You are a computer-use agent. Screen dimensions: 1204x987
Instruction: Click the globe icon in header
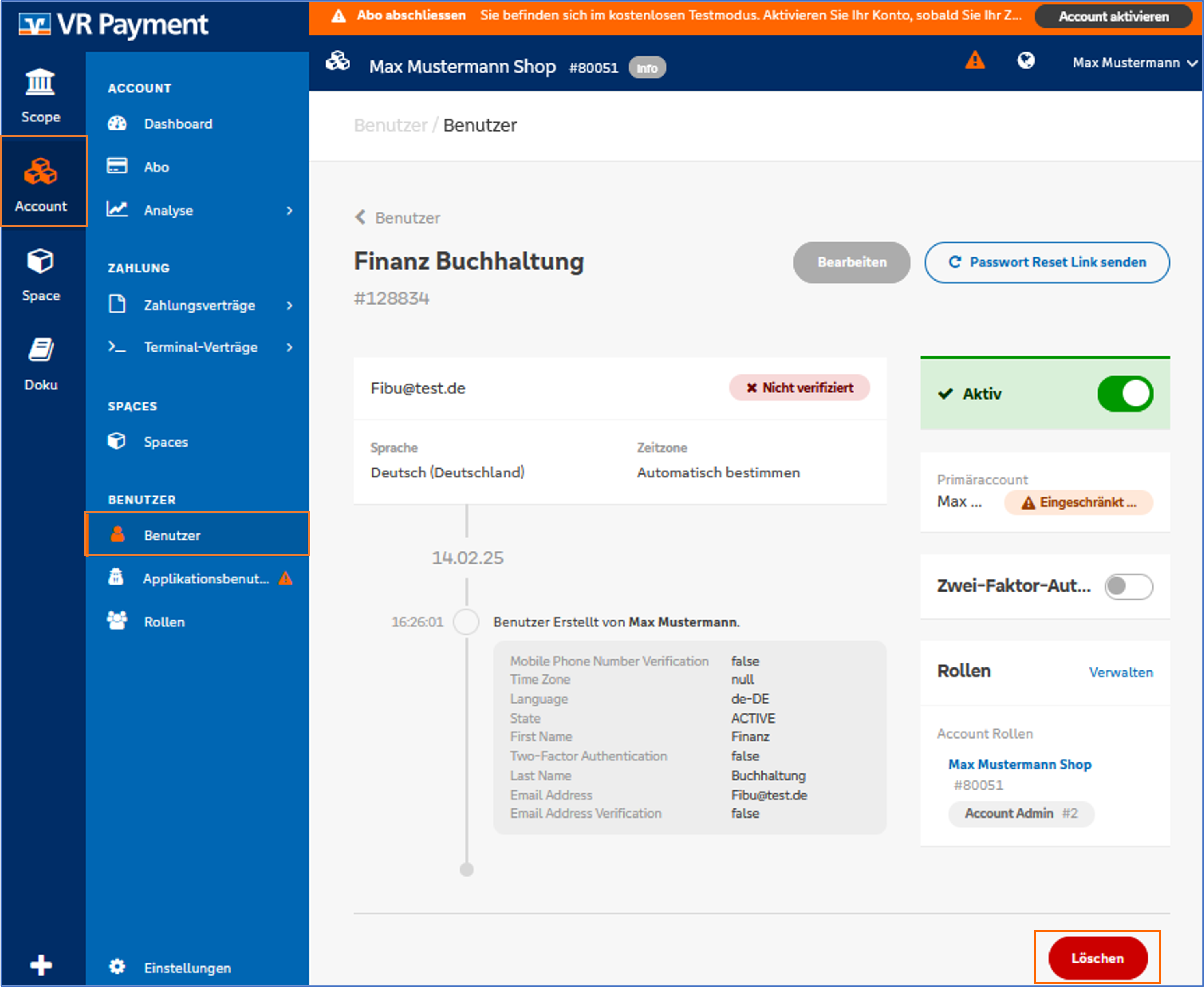point(1026,61)
